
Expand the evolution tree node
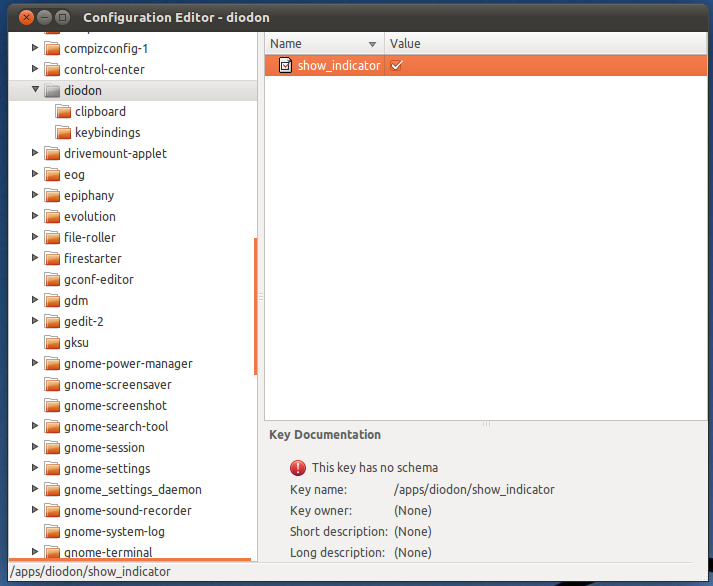tap(35, 215)
